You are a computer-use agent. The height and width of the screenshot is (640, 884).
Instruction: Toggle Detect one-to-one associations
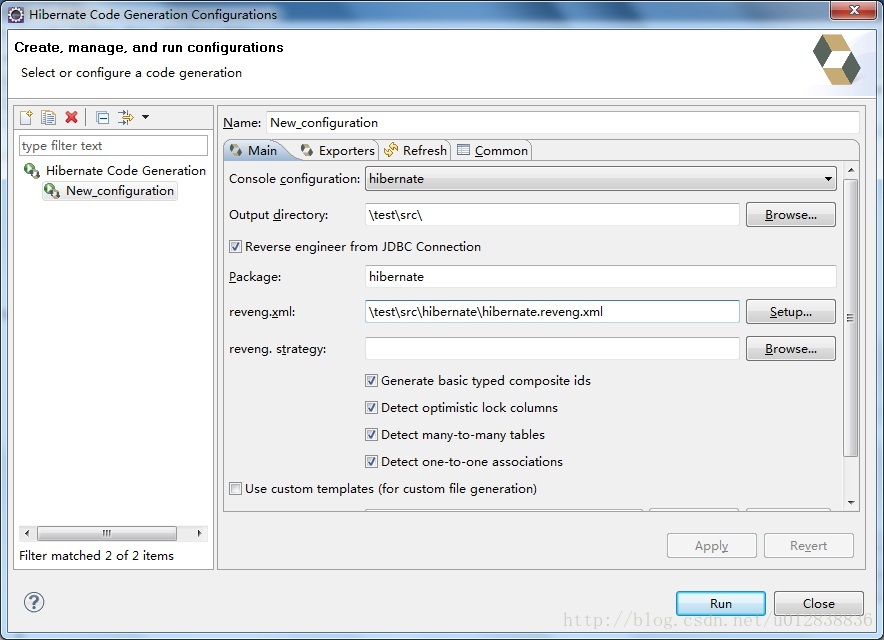pyautogui.click(x=371, y=462)
